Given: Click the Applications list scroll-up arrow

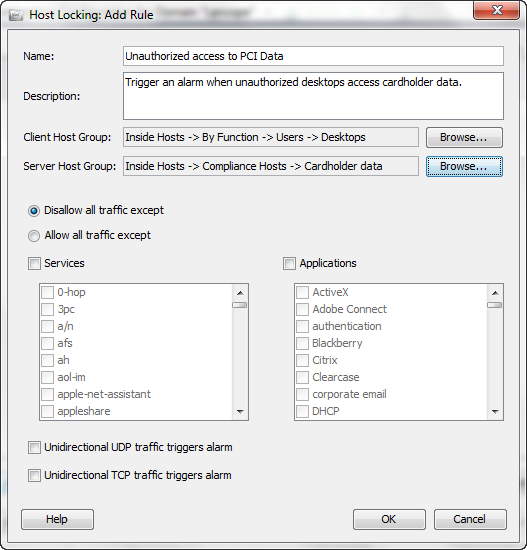Looking at the screenshot, I should 495,293.
